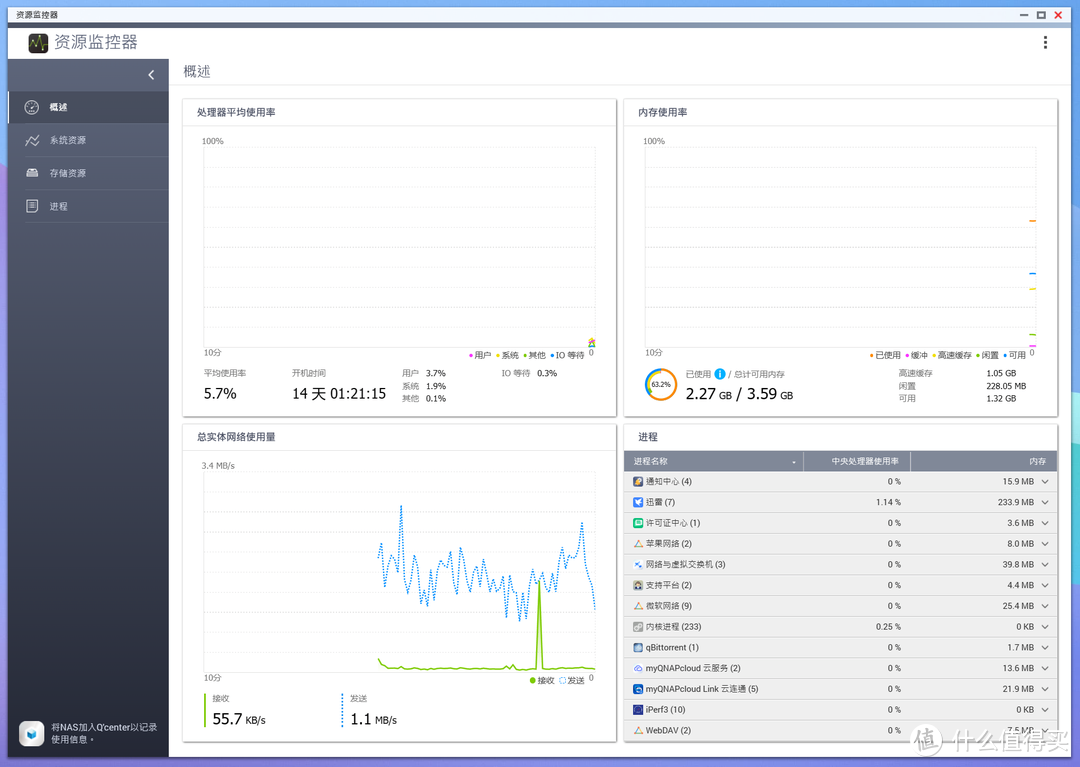Viewport: 1080px width, 767px height.
Task: Click the 14 天 01:21:15 uptime value
Action: point(339,394)
